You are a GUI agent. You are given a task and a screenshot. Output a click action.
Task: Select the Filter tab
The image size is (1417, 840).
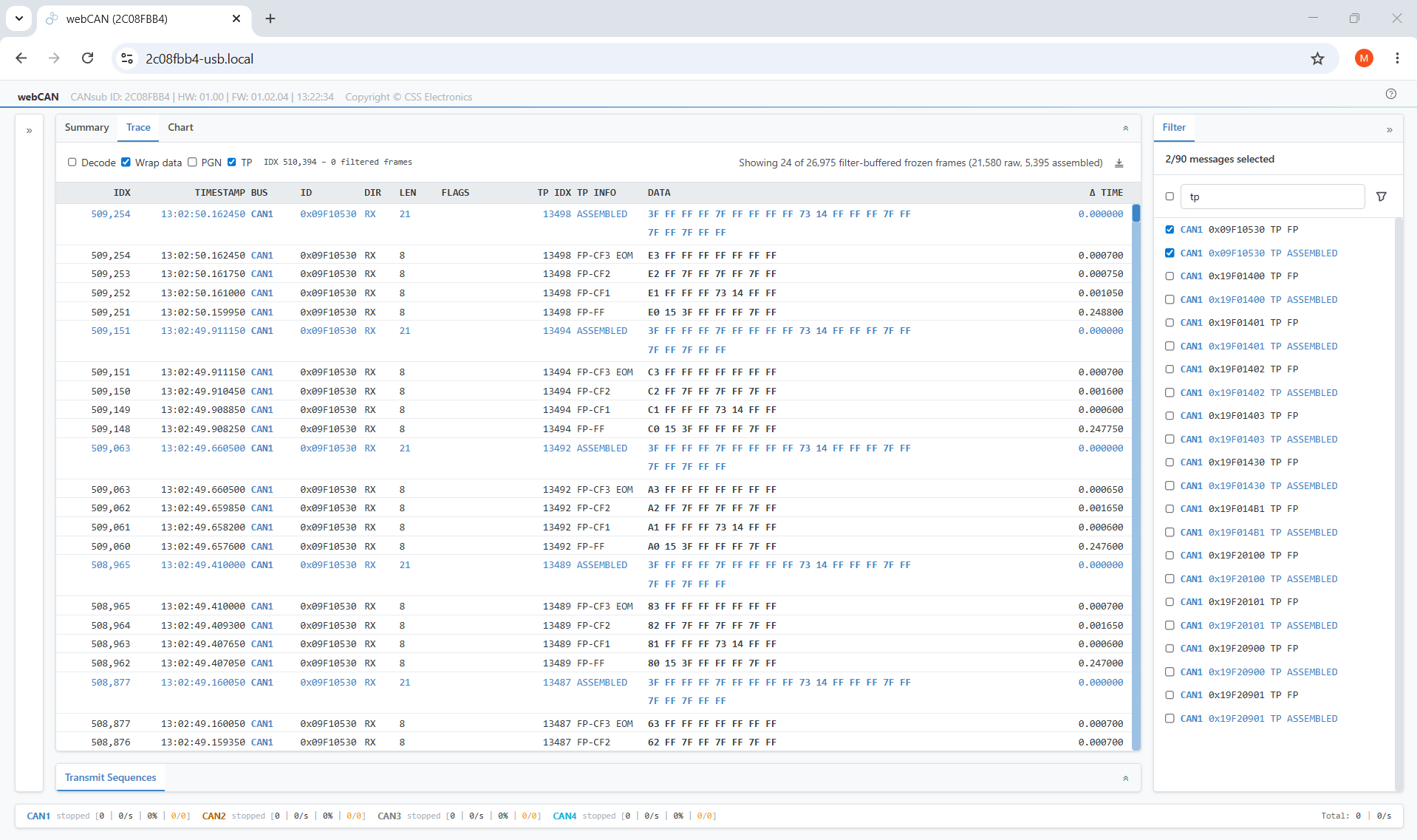click(x=1174, y=128)
